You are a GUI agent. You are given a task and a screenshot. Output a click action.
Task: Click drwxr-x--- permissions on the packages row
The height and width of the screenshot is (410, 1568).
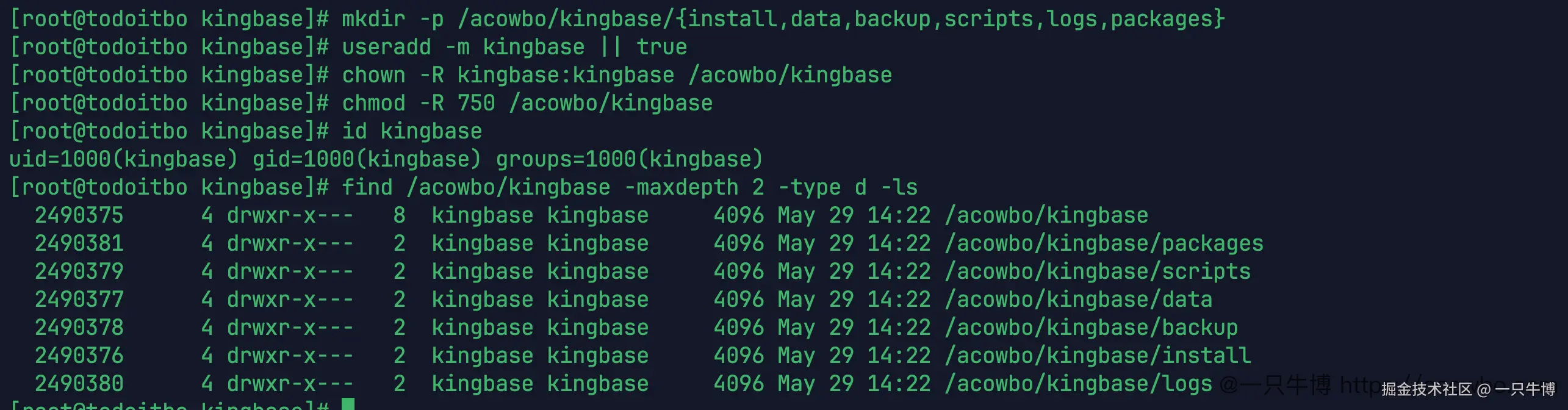(x=290, y=243)
